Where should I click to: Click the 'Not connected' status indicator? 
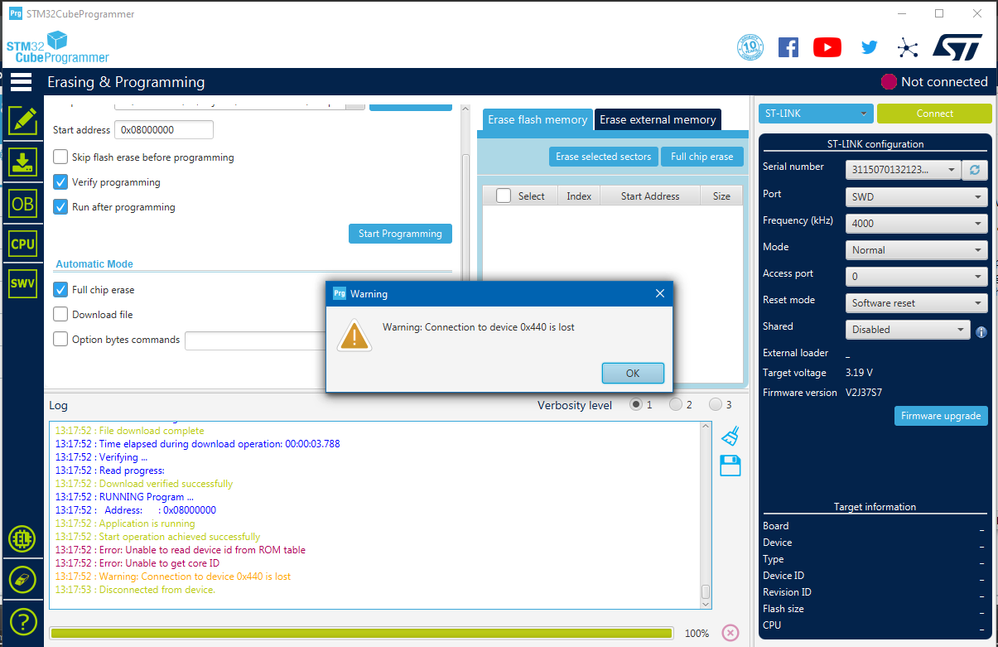point(934,82)
